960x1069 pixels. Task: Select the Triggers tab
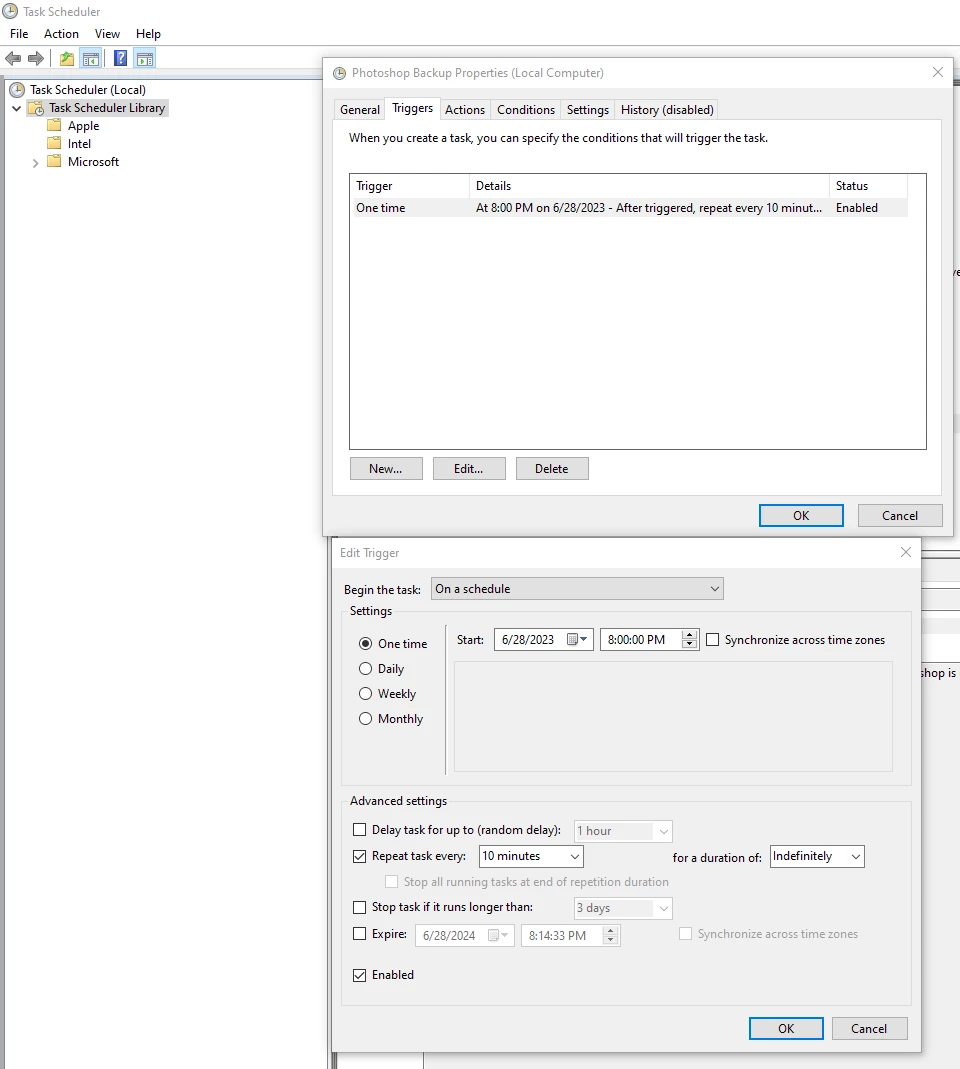tap(412, 108)
